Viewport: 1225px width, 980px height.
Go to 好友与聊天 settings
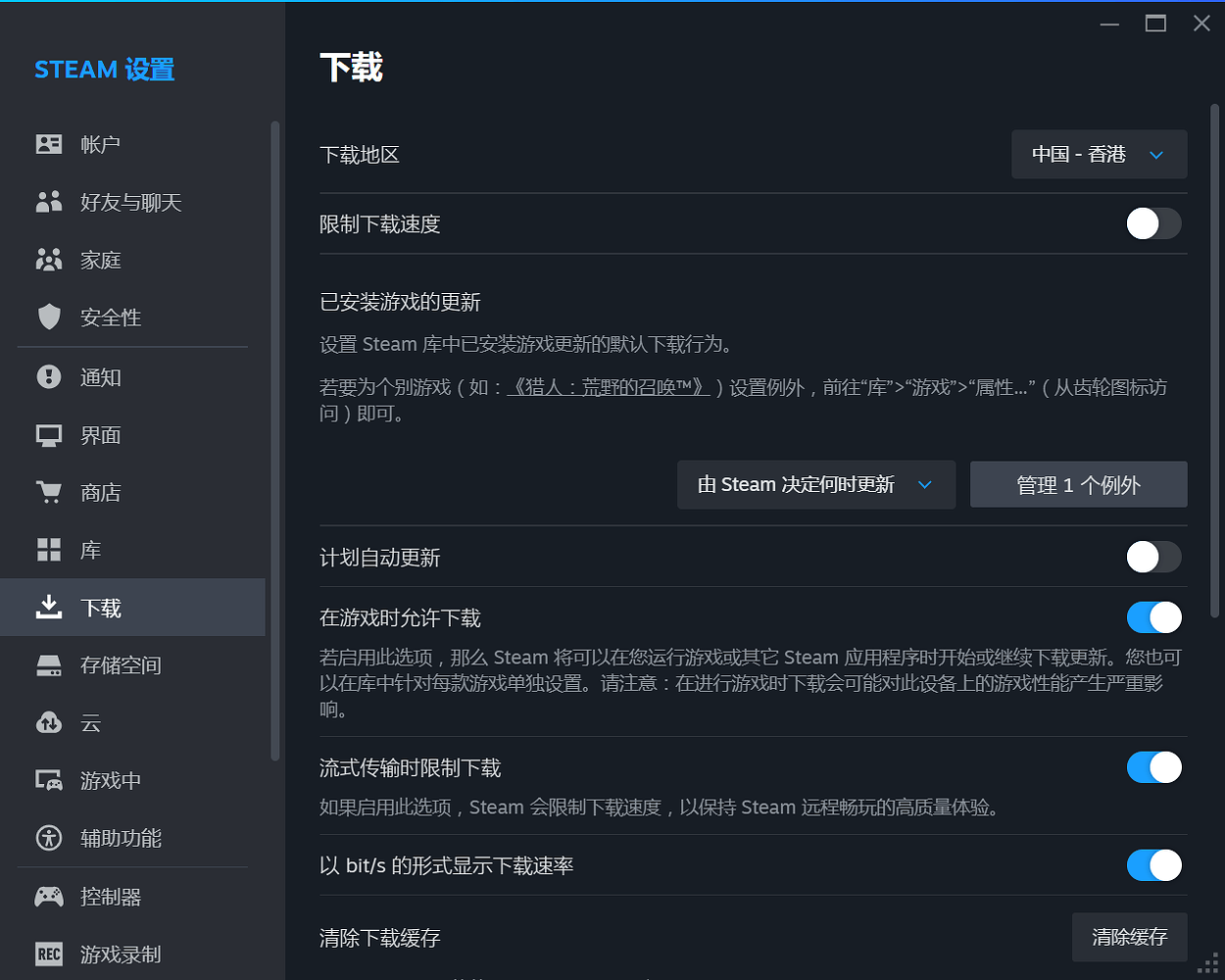tap(132, 202)
